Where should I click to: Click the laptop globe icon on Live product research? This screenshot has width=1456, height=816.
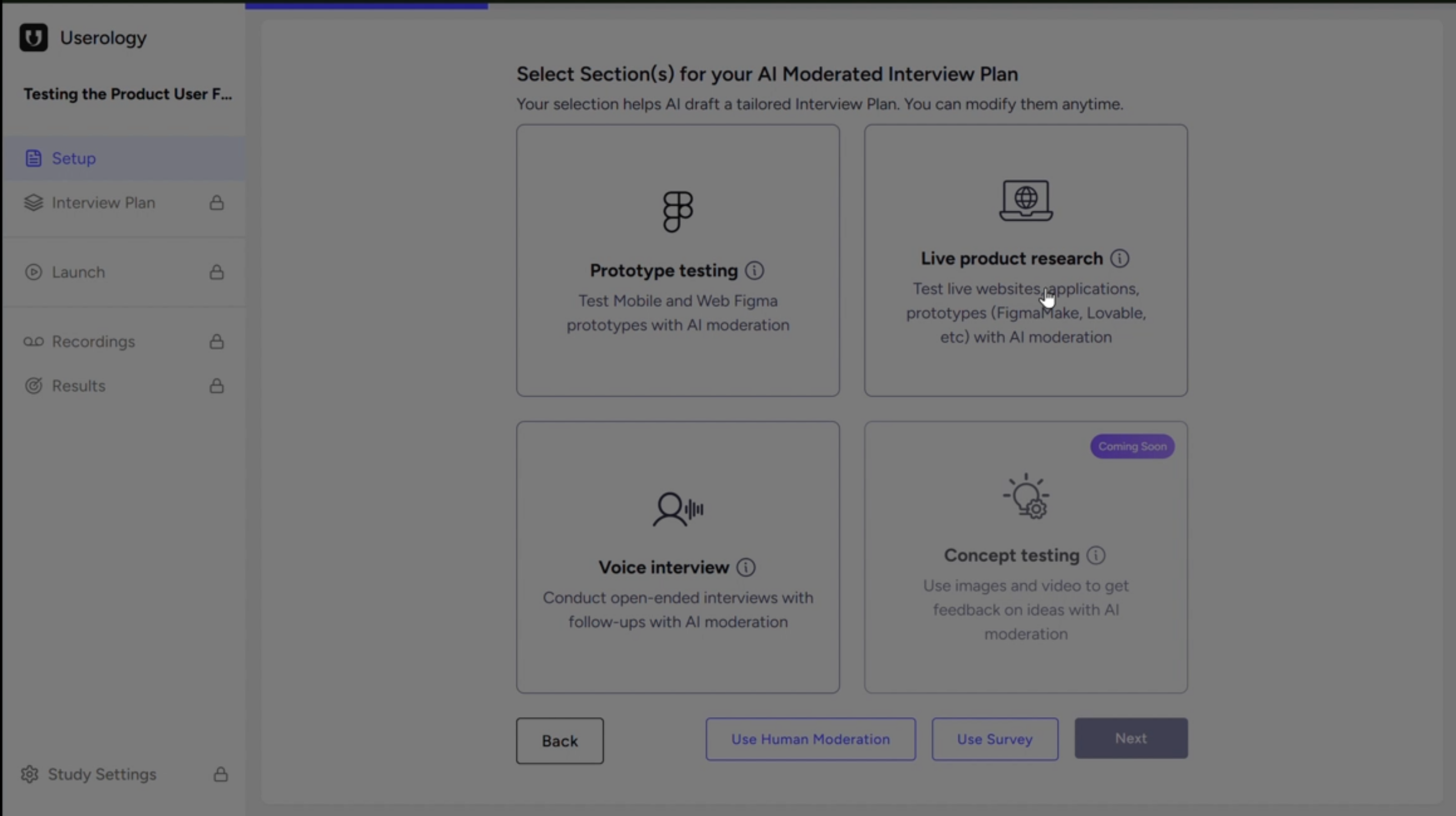pos(1025,201)
